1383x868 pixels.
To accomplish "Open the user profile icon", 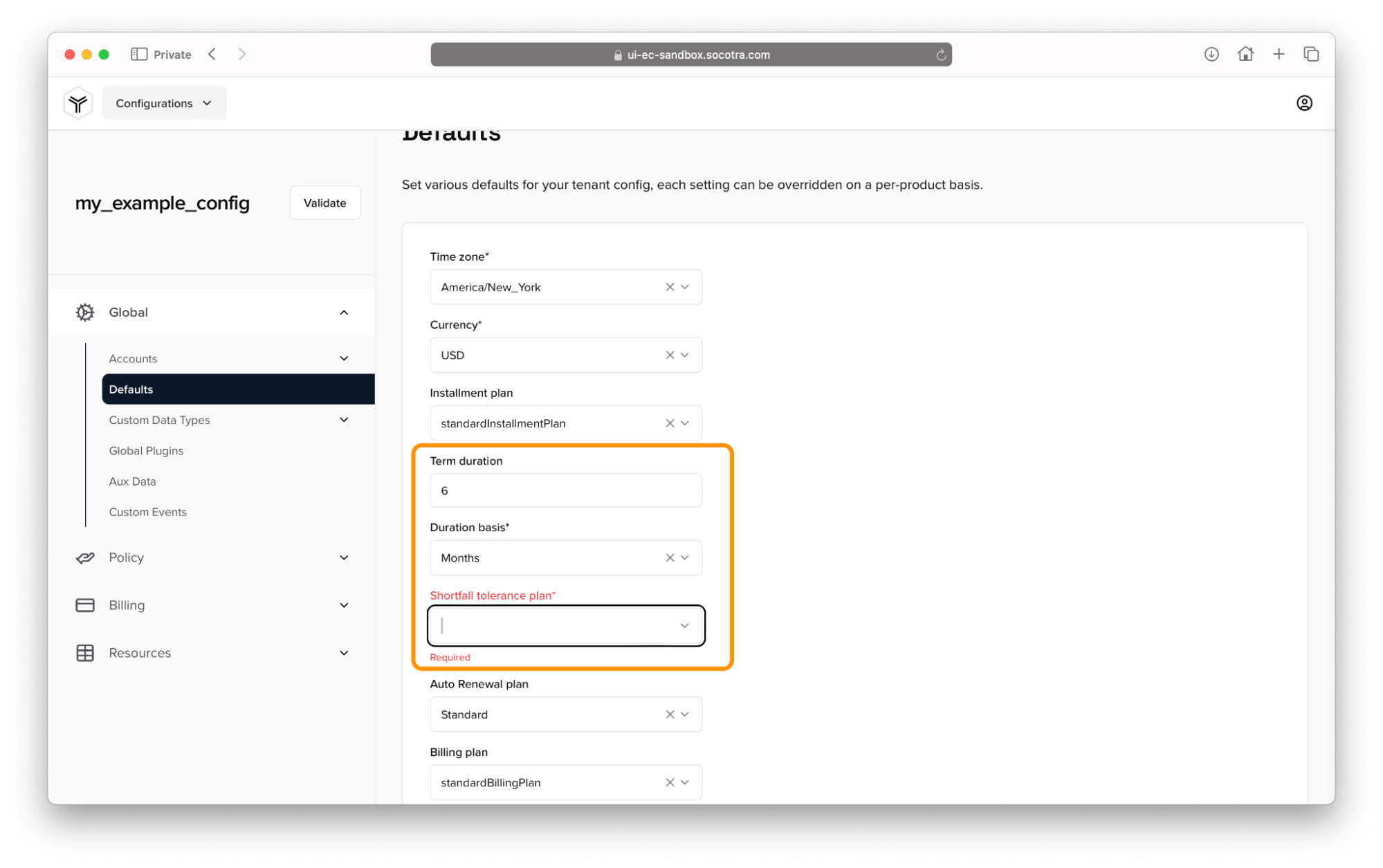I will pyautogui.click(x=1303, y=103).
